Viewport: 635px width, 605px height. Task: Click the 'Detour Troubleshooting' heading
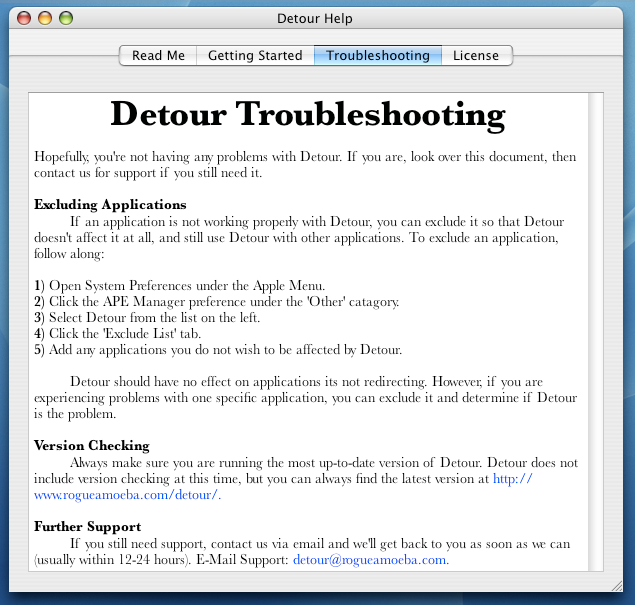point(308,115)
